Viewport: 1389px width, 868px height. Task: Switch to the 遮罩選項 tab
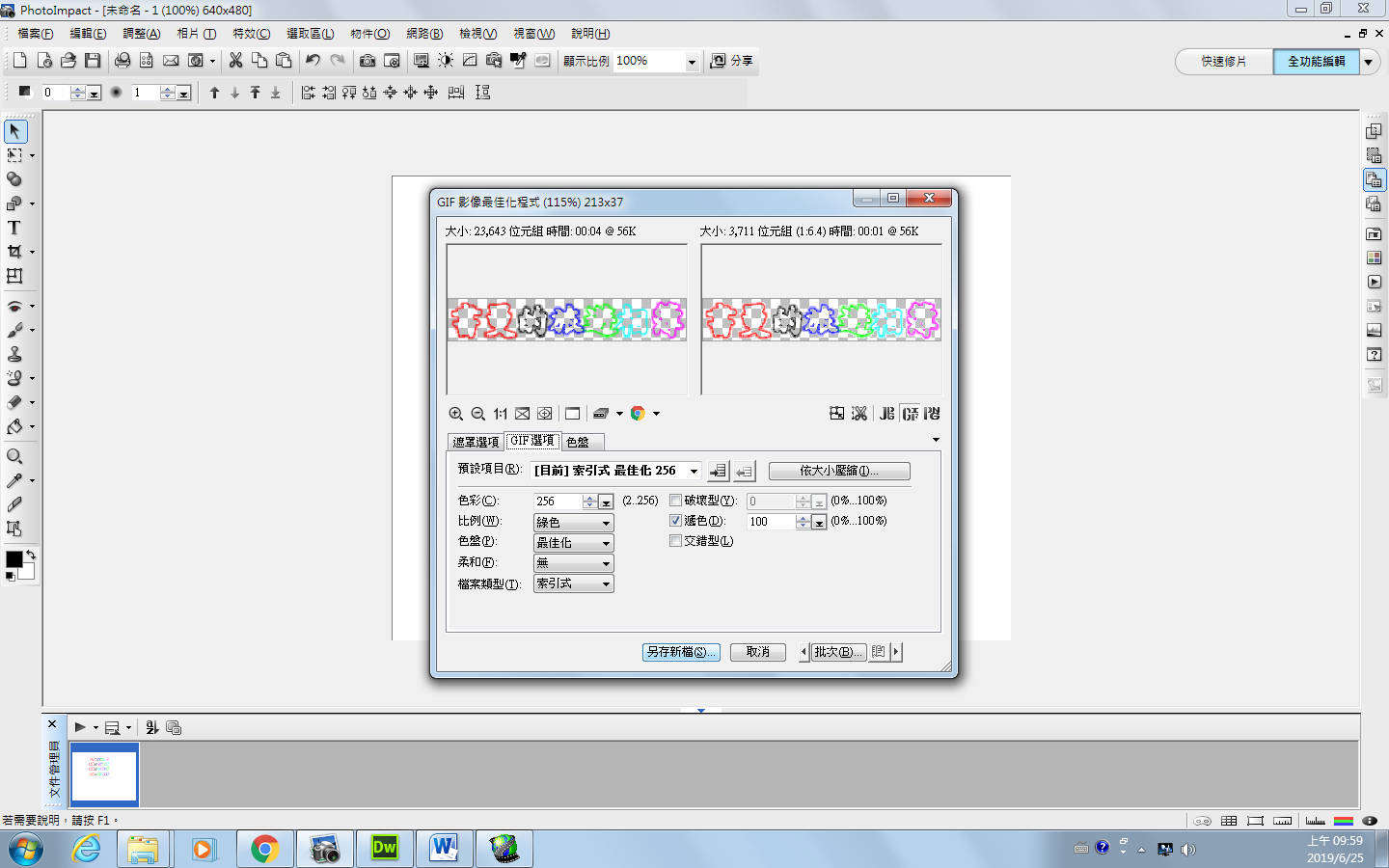tap(476, 442)
